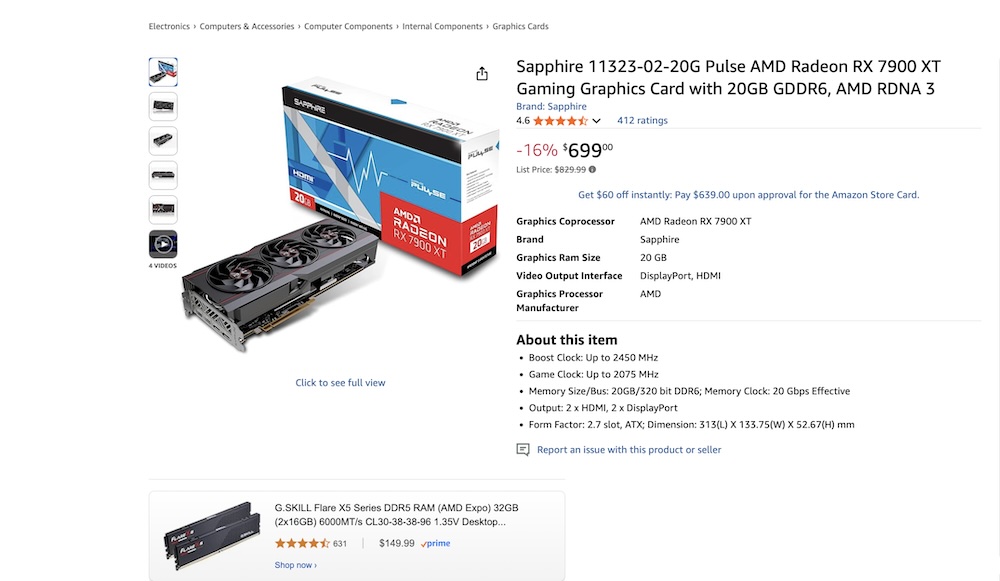Open the Electronics breadcrumb
Image resolution: width=1000 pixels, height=581 pixels.
click(169, 27)
